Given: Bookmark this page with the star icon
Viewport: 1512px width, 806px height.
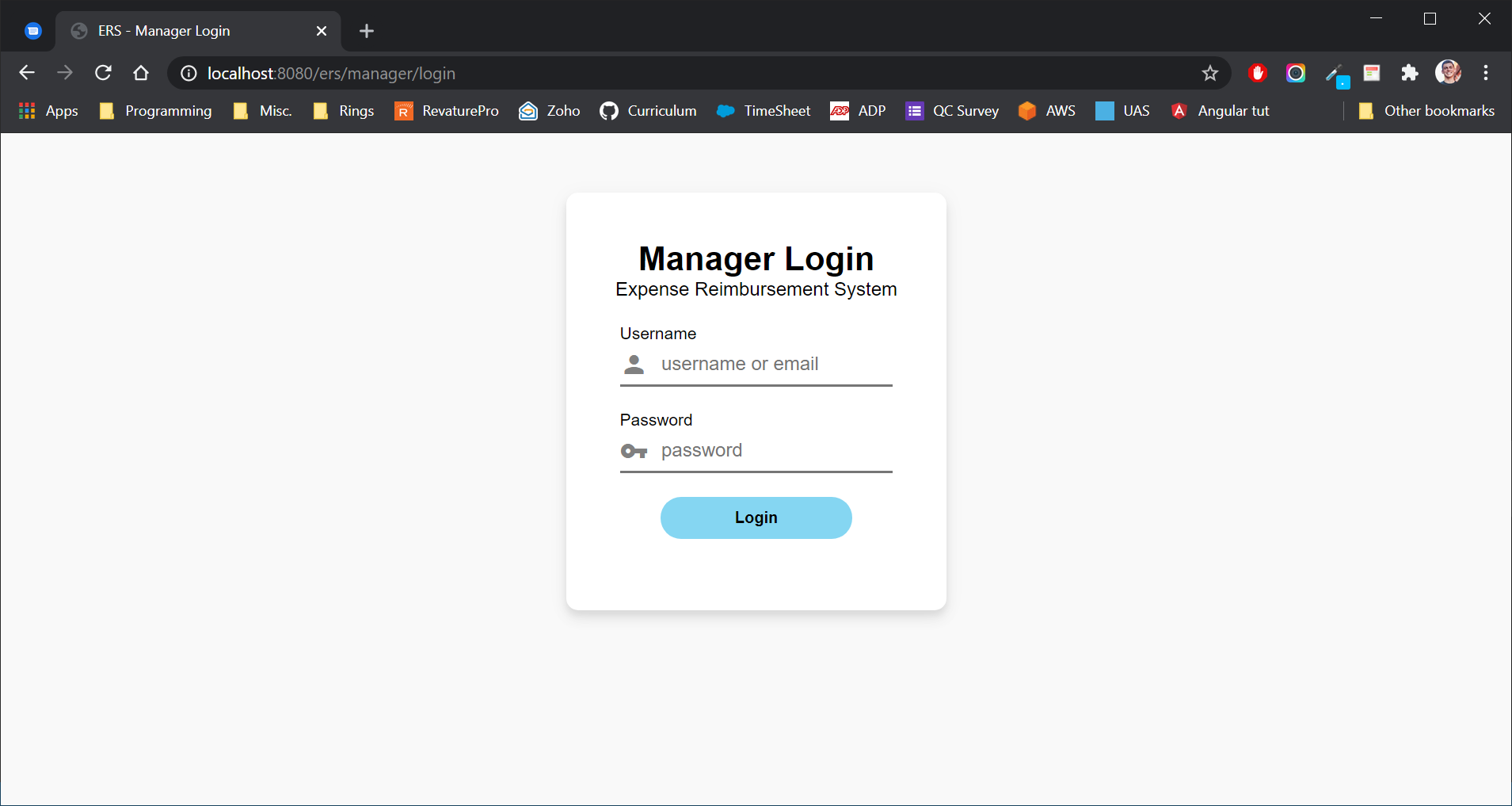Looking at the screenshot, I should point(1209,74).
